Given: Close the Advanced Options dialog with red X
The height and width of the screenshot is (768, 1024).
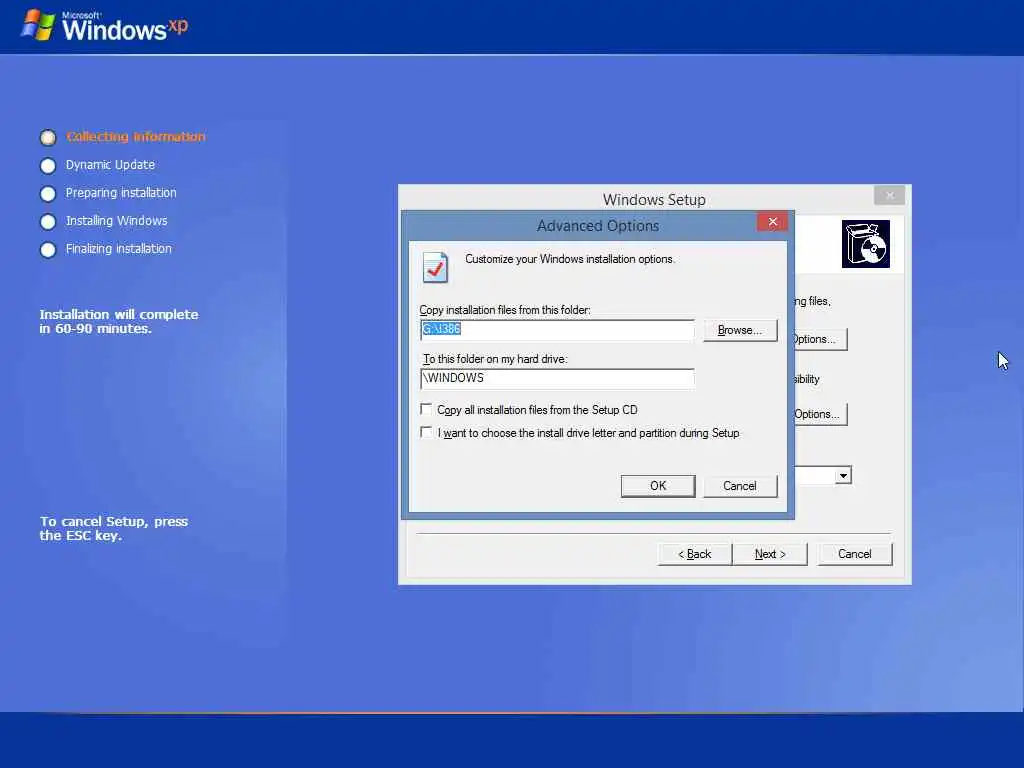Looking at the screenshot, I should 773,222.
